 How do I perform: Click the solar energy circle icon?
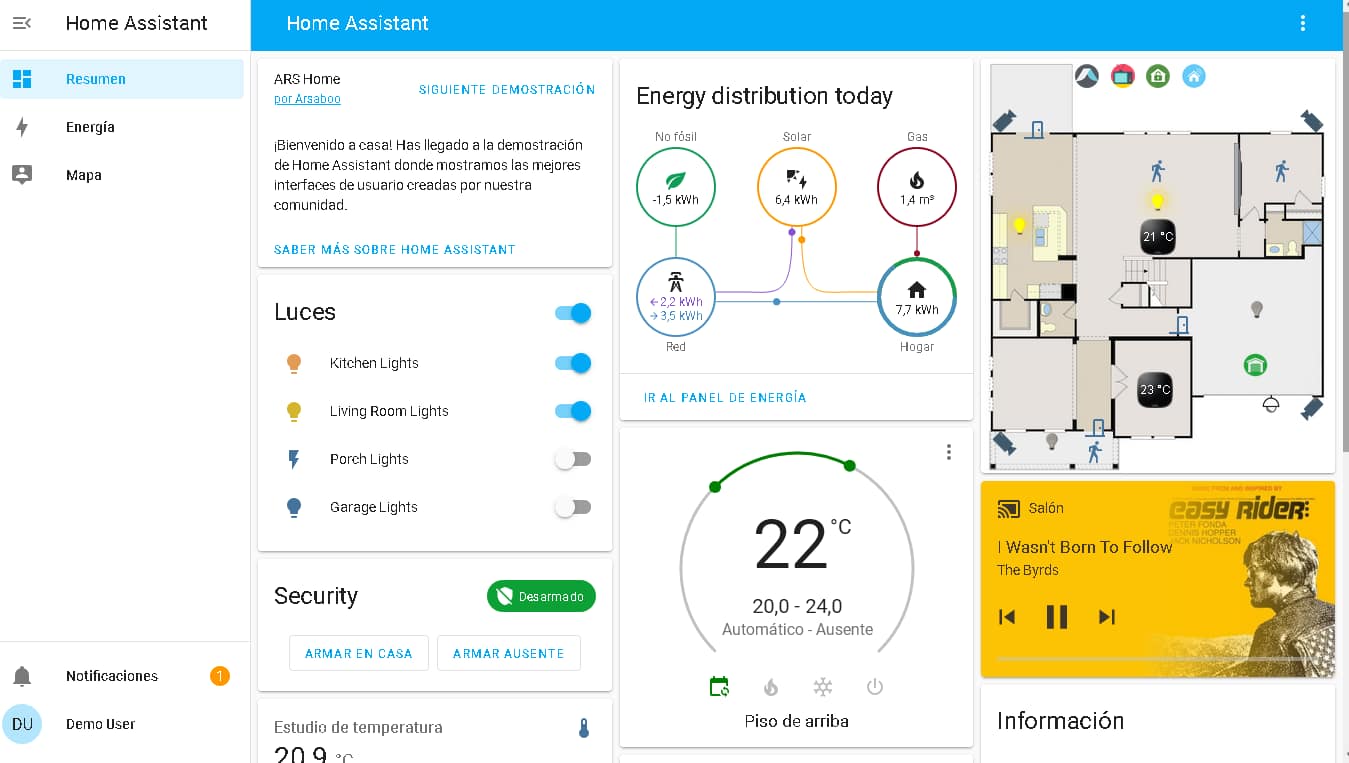796,187
